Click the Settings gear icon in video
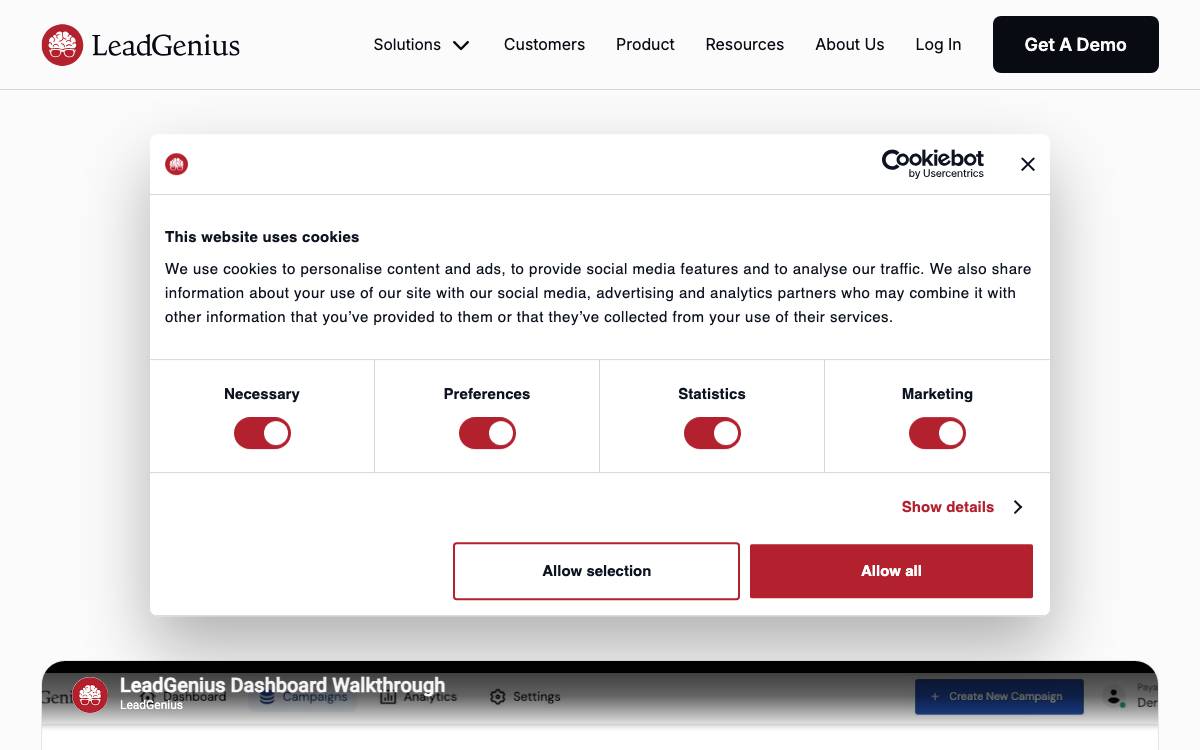This screenshot has height=750, width=1200. click(x=497, y=696)
